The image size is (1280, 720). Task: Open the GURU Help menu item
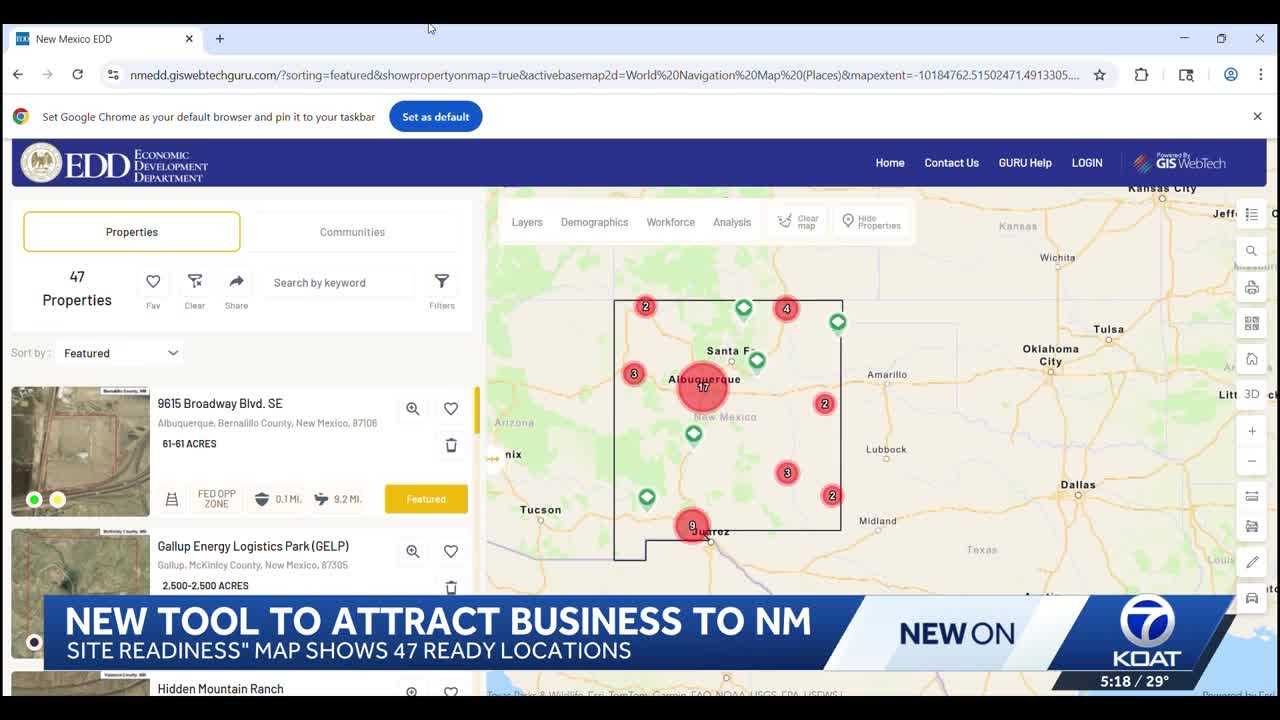(1025, 162)
